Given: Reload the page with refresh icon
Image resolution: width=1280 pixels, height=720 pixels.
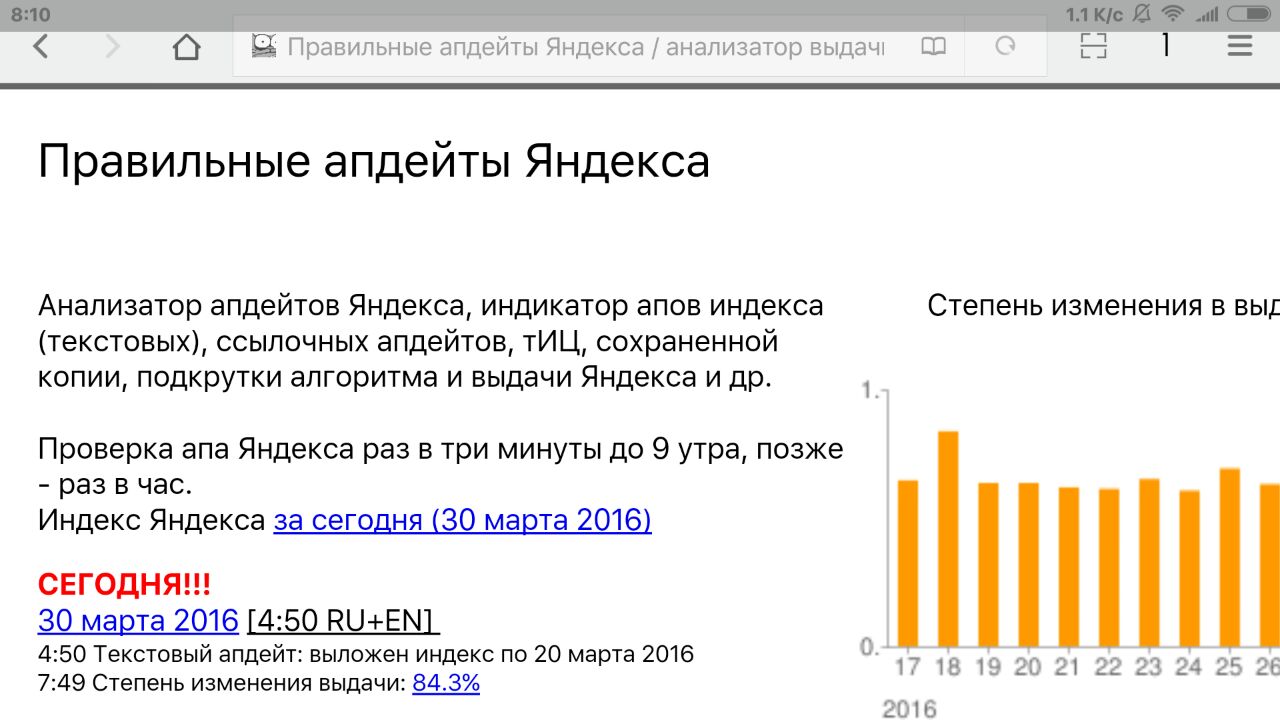Looking at the screenshot, I should tap(1006, 46).
